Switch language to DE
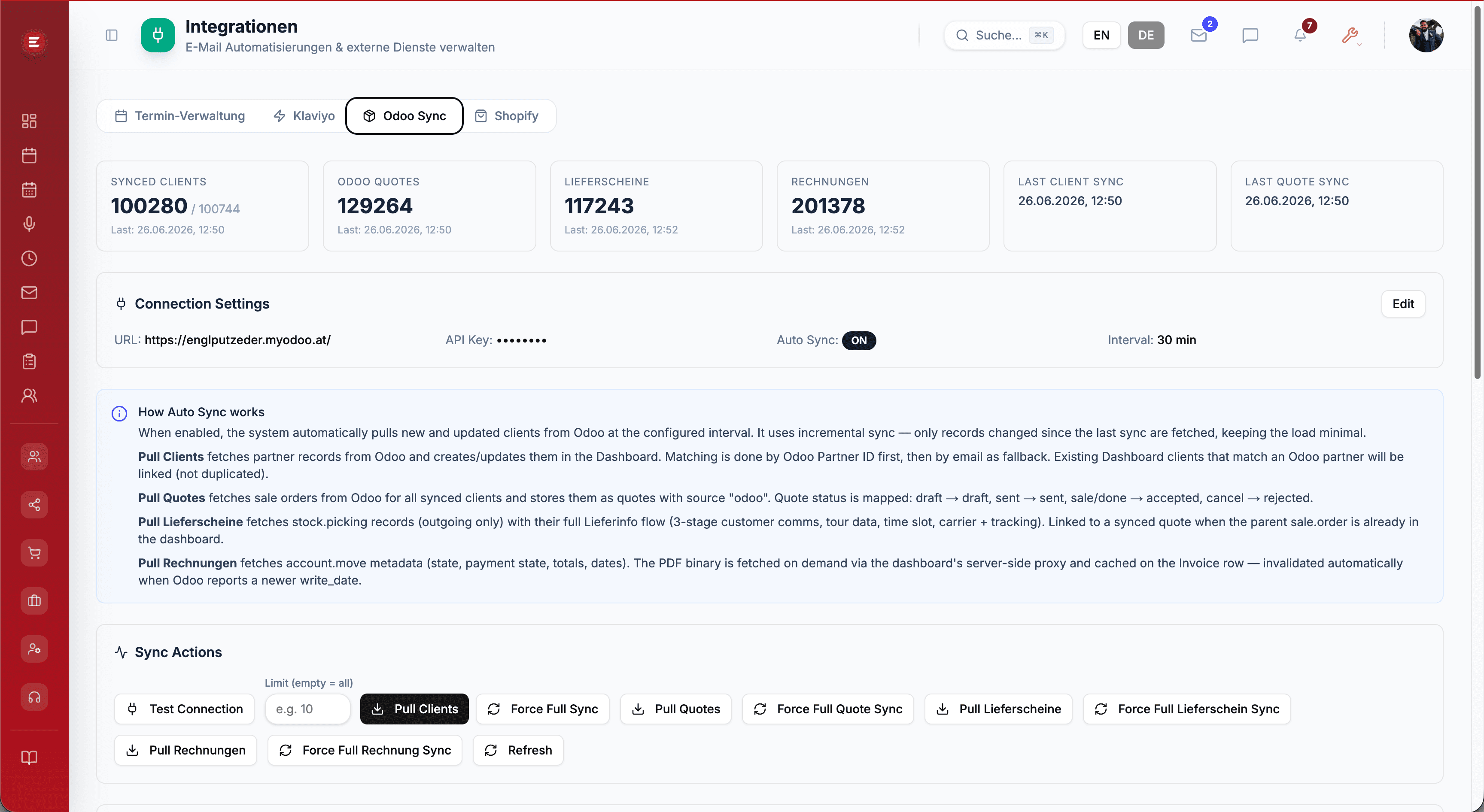The height and width of the screenshot is (812, 1484). [x=1146, y=35]
